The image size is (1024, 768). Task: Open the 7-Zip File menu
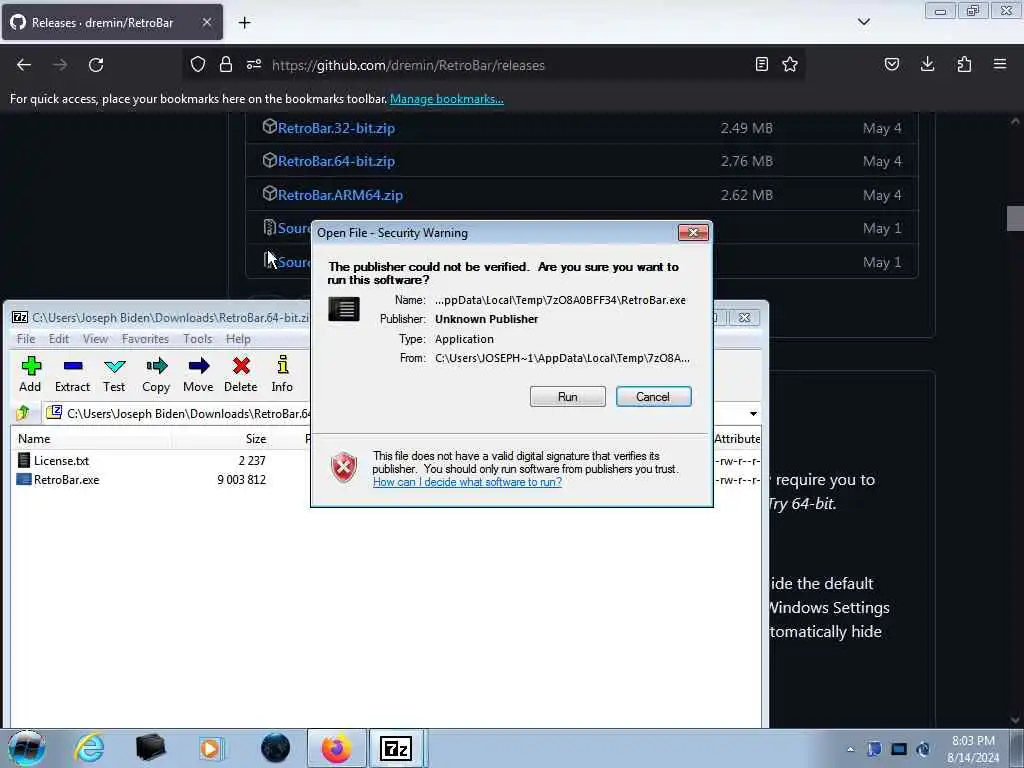coord(26,339)
